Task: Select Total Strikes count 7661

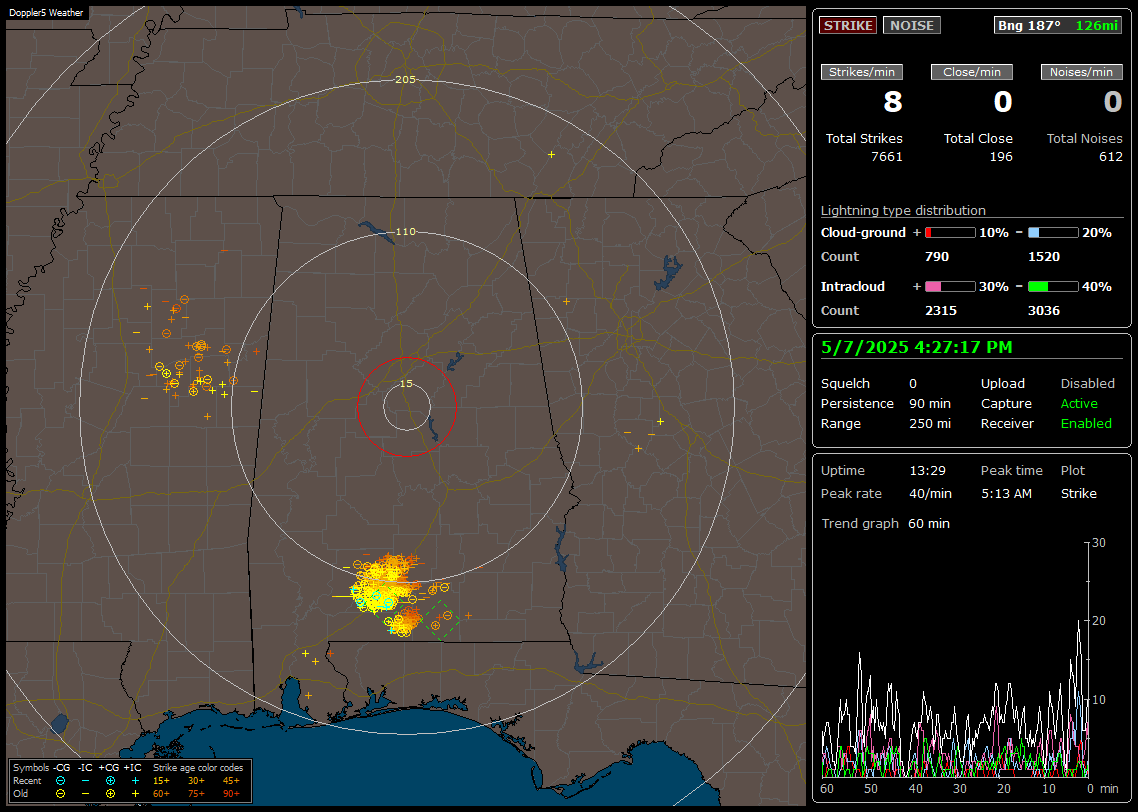Action: [x=886, y=157]
